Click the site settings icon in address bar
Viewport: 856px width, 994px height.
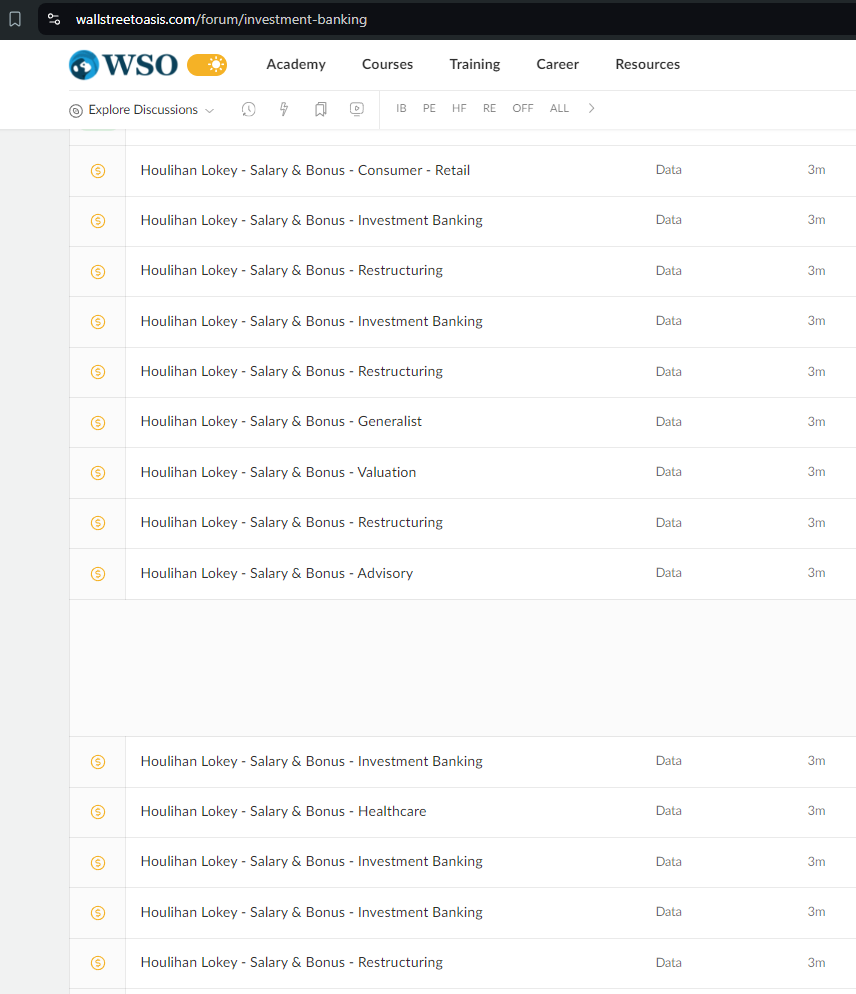click(x=55, y=20)
